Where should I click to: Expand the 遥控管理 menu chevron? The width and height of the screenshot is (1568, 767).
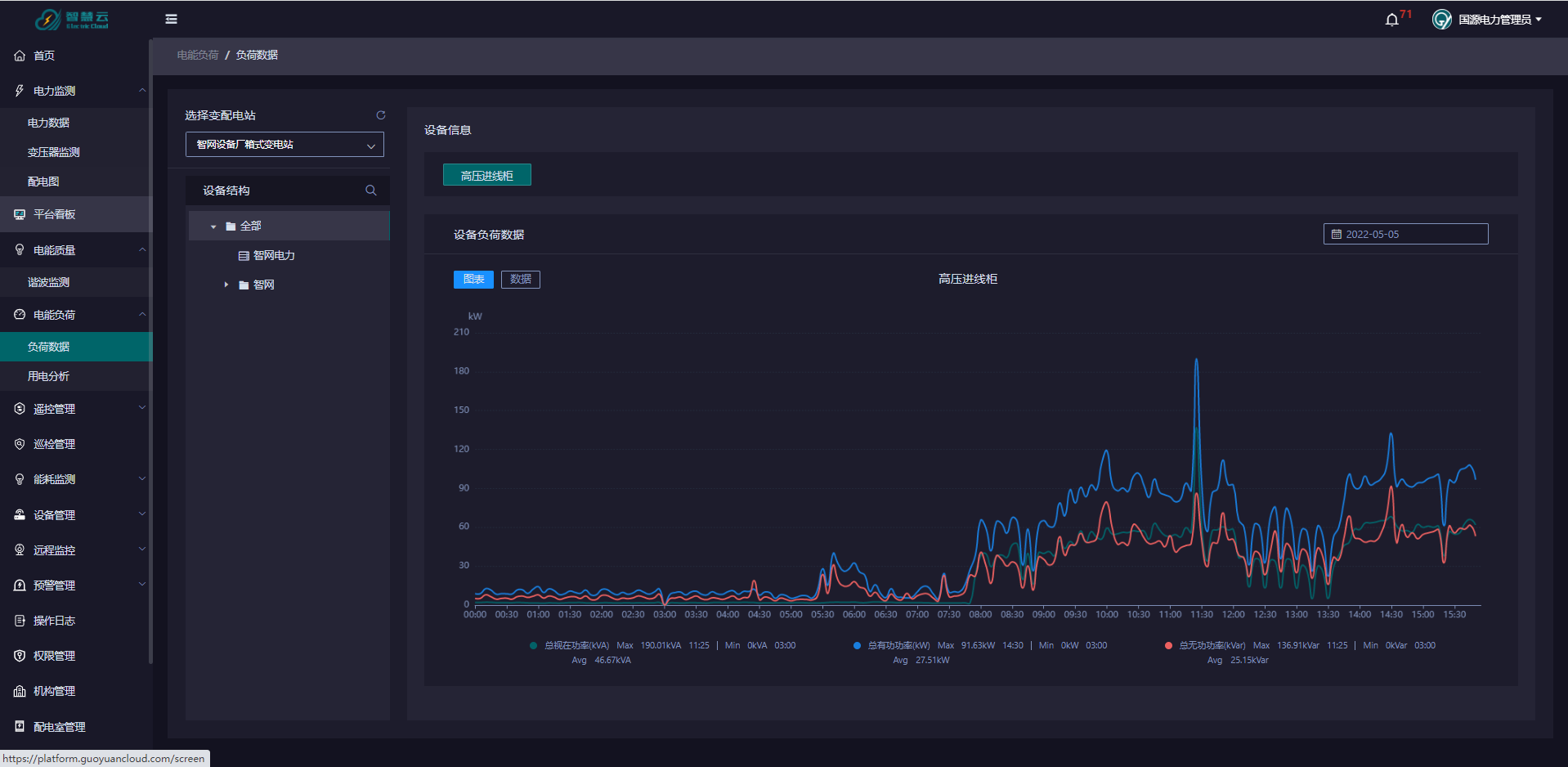pos(142,408)
